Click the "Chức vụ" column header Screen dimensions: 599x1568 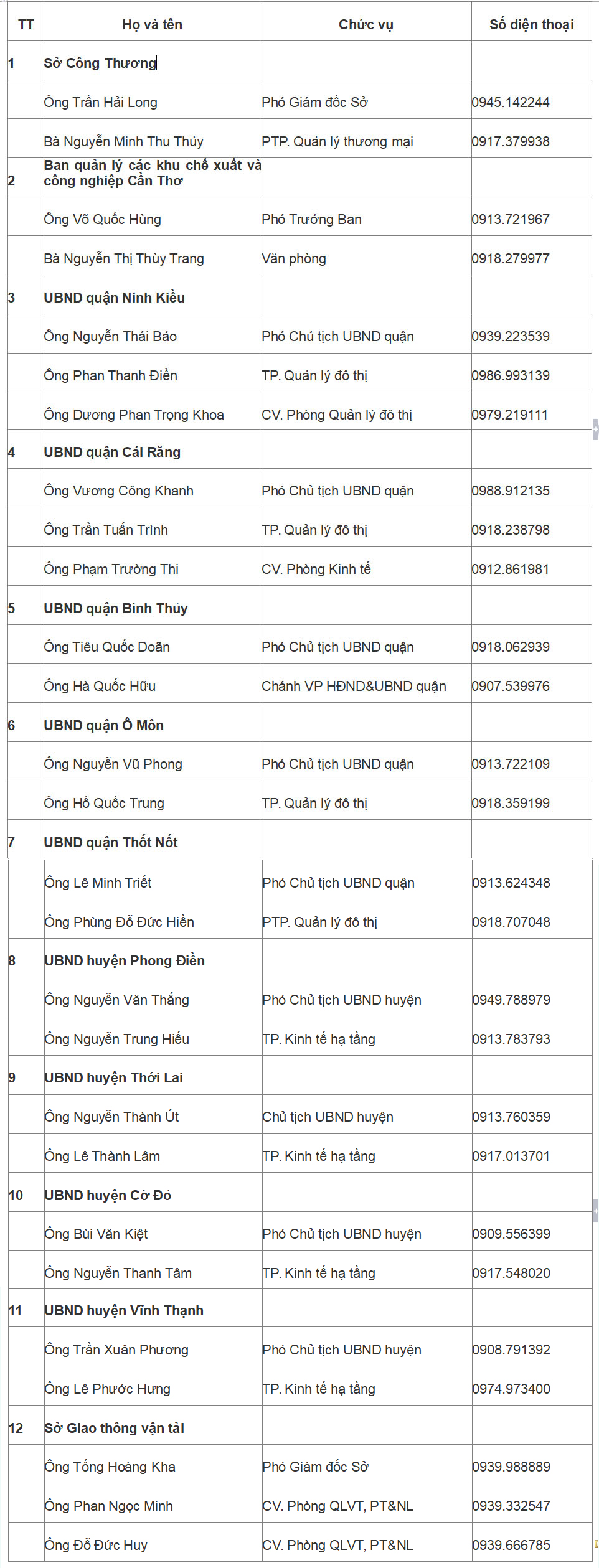[366, 25]
